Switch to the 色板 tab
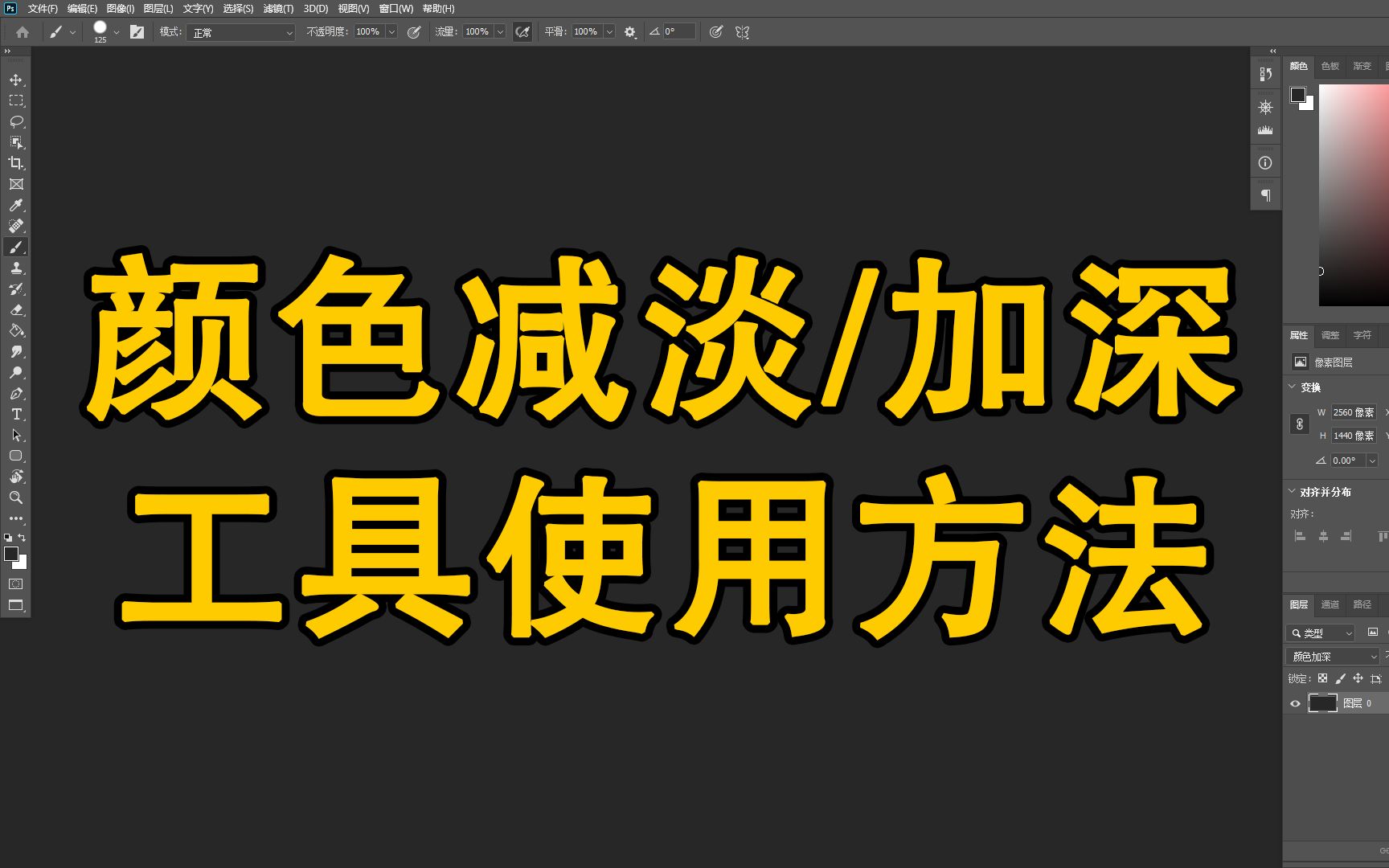This screenshot has width=1389, height=868. click(x=1330, y=66)
